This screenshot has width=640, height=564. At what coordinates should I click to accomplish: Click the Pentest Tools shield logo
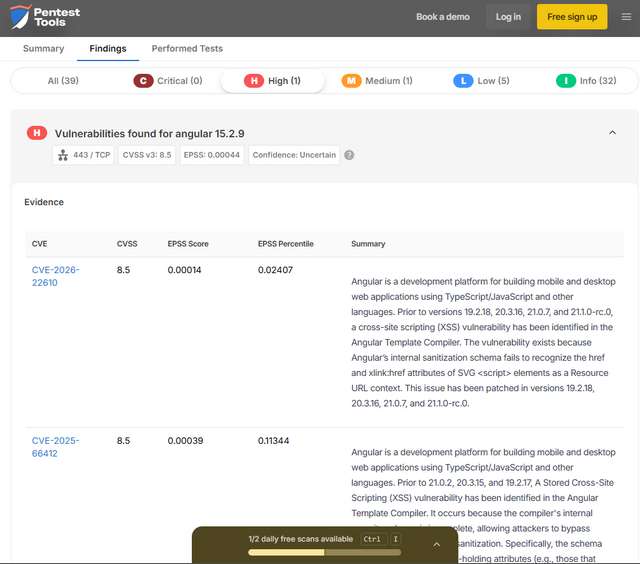click(x=19, y=17)
